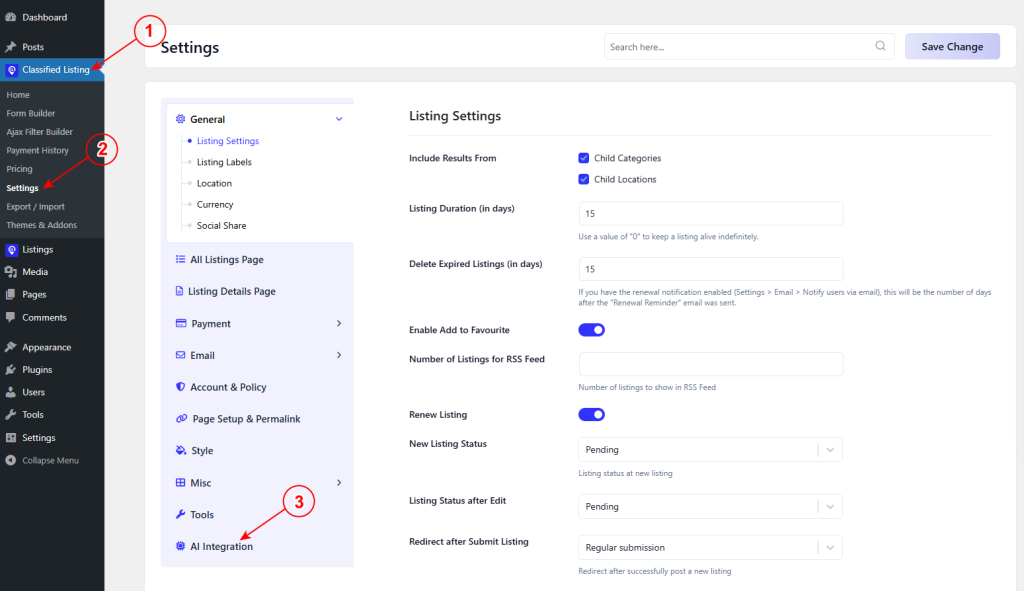
Task: Select the Listing Labels sub-item
Action: tap(224, 162)
